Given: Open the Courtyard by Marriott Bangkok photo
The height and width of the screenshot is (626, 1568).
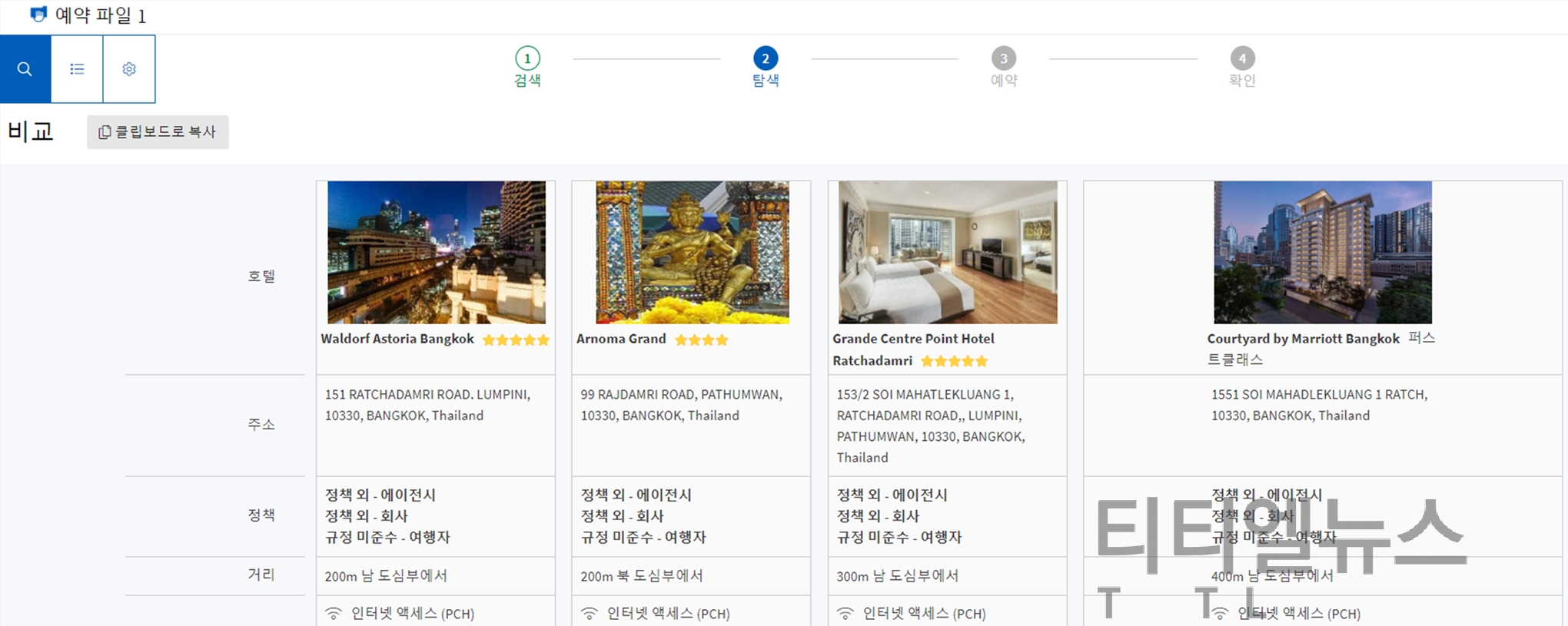Looking at the screenshot, I should tap(1323, 252).
